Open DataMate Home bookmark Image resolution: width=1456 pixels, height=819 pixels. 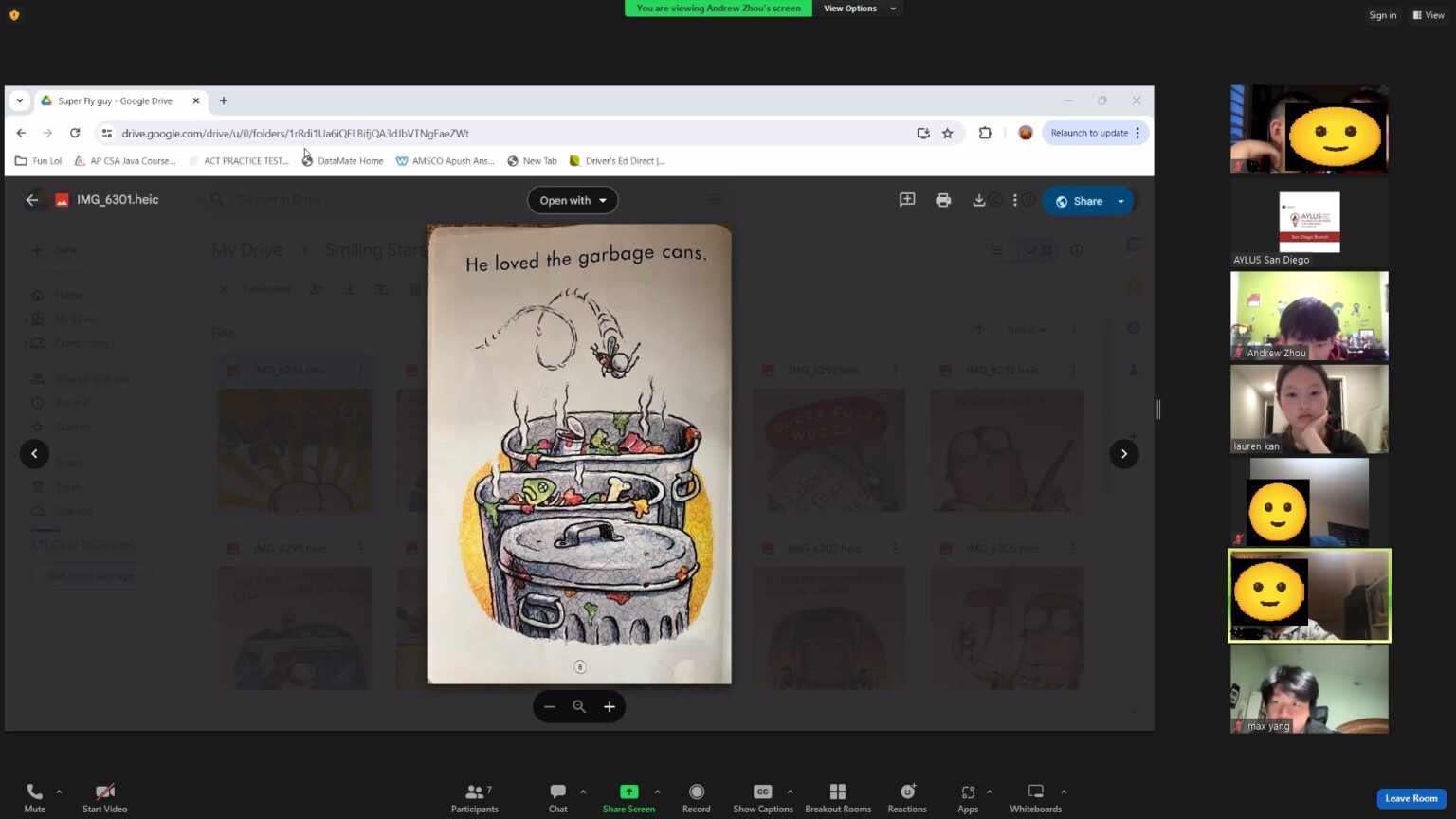pos(342,161)
